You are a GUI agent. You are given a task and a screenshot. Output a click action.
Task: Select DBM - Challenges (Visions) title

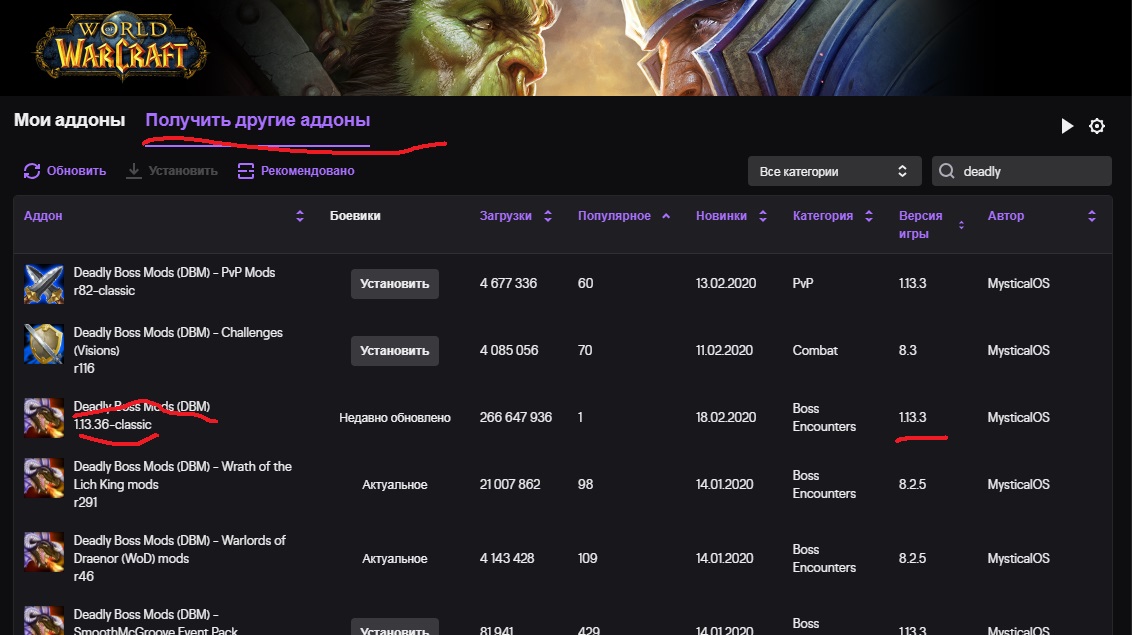click(178, 341)
